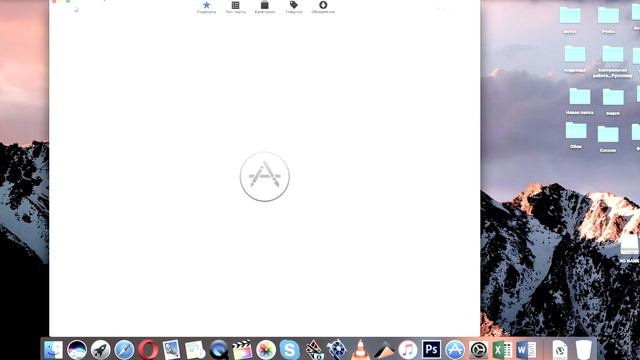The height and width of the screenshot is (360, 640).
Task: Launch Siri from the Dock
Action: coord(77,350)
